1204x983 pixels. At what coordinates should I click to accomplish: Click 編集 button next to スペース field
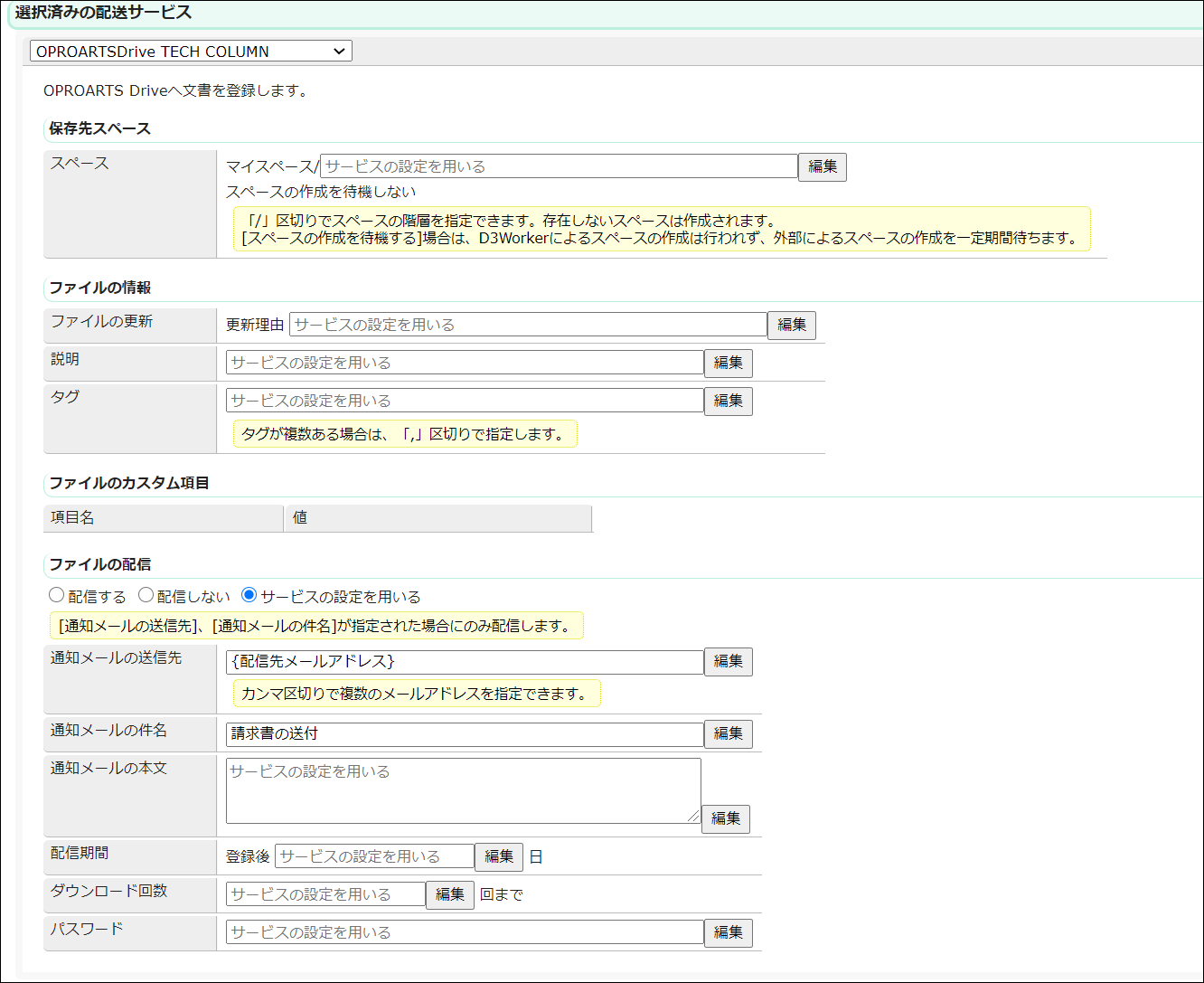coord(823,166)
